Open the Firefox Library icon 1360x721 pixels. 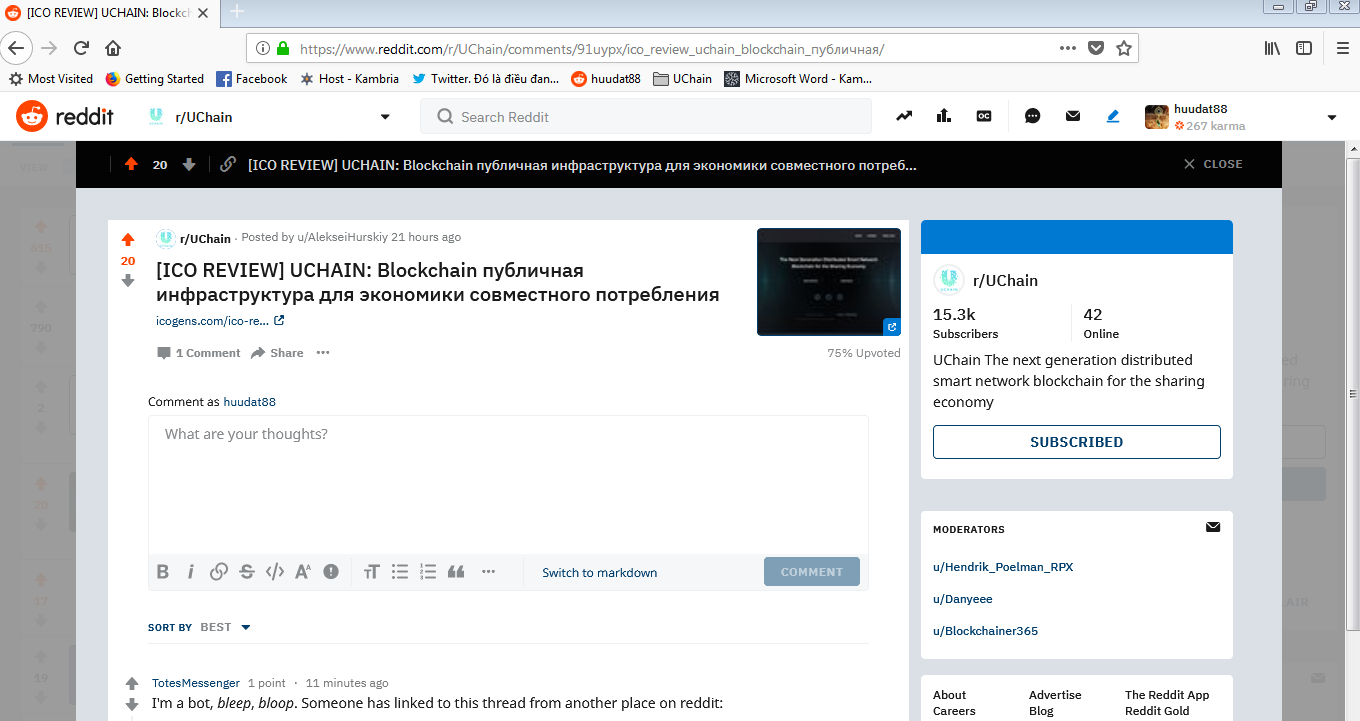1273,48
